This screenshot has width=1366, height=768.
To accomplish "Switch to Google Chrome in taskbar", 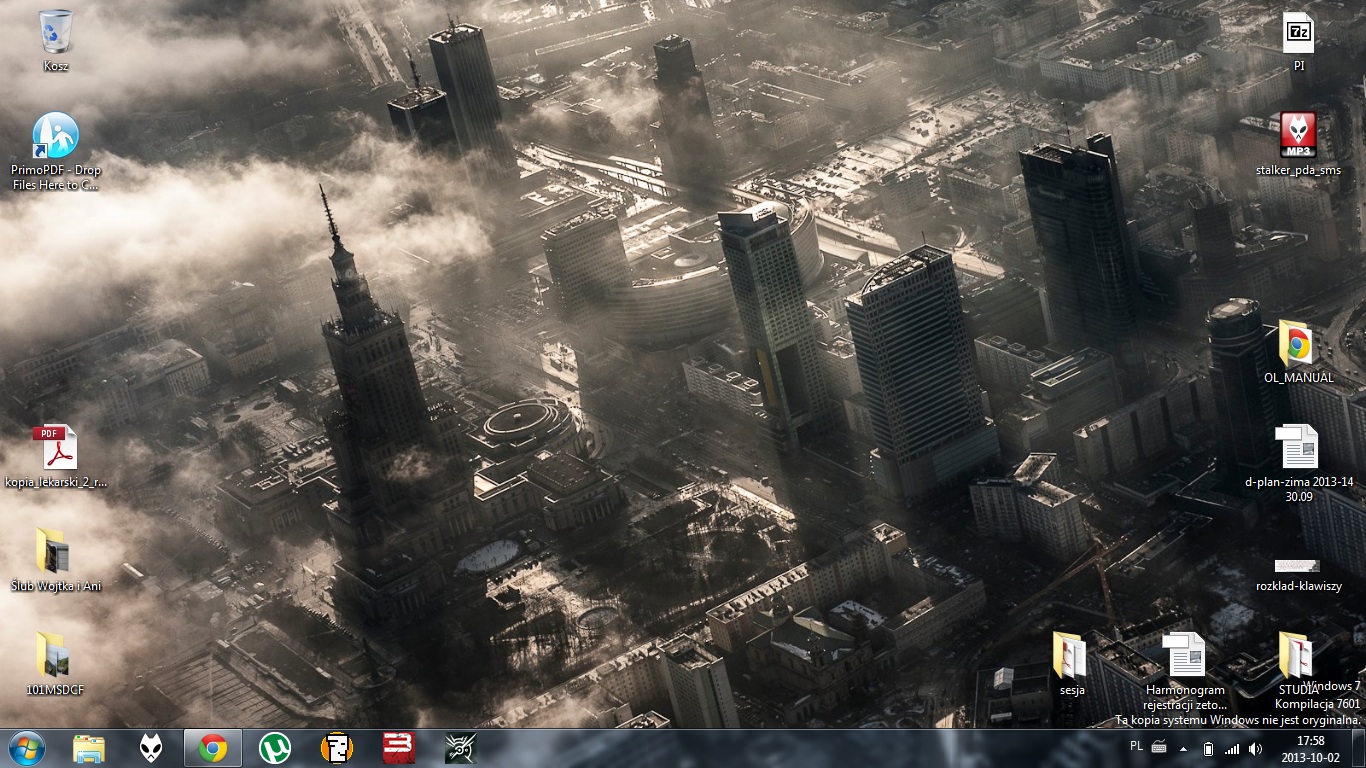I will tap(212, 748).
